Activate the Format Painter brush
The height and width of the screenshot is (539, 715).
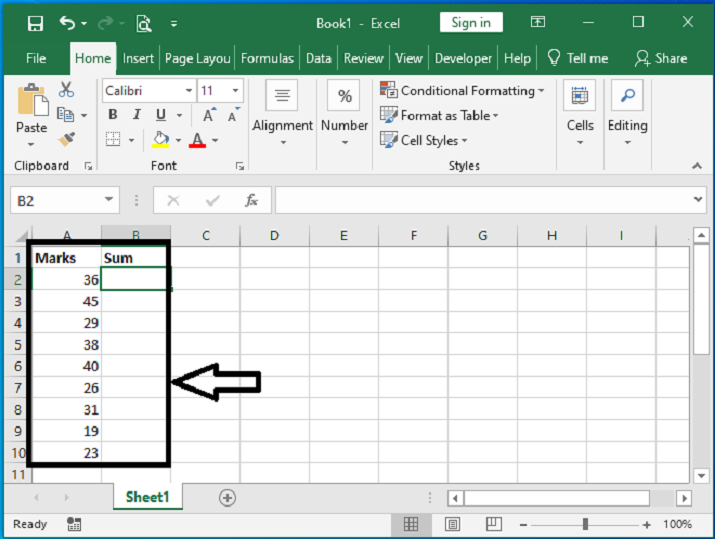(x=67, y=139)
